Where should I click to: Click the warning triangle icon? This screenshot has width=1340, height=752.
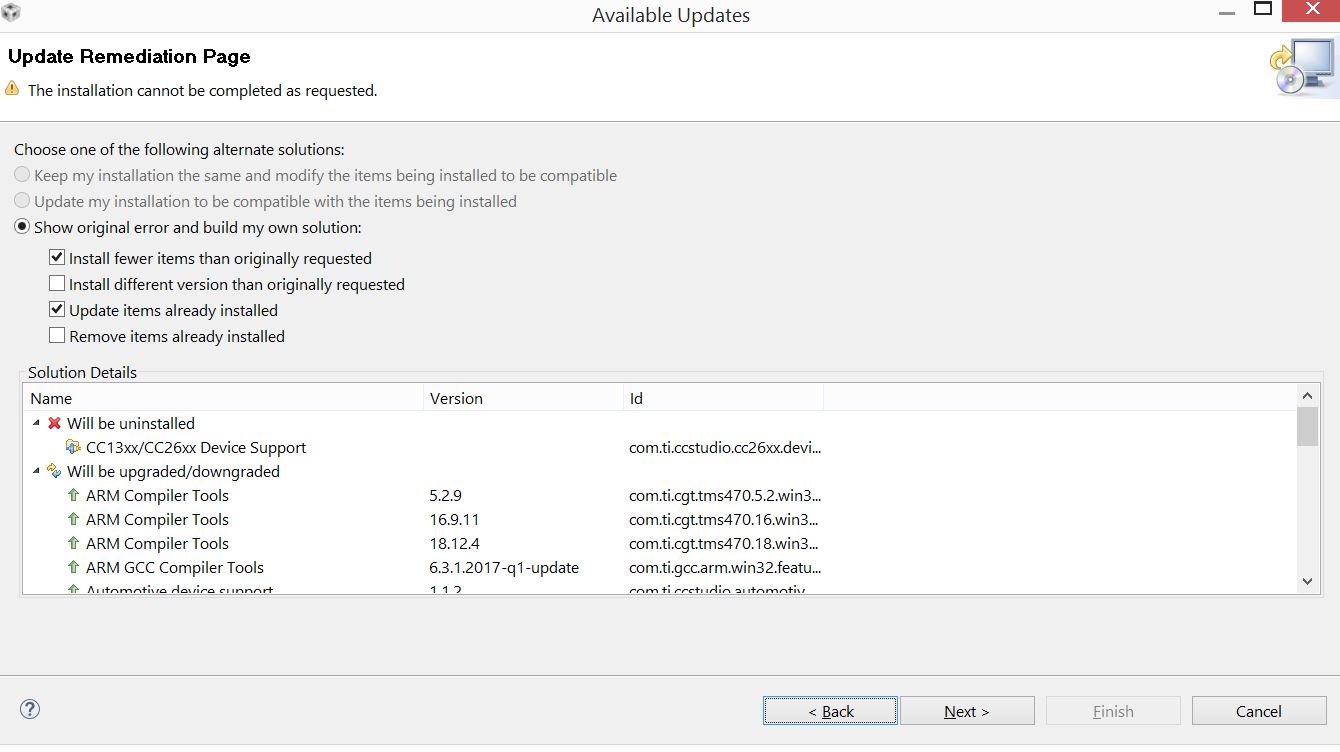pyautogui.click(x=12, y=89)
